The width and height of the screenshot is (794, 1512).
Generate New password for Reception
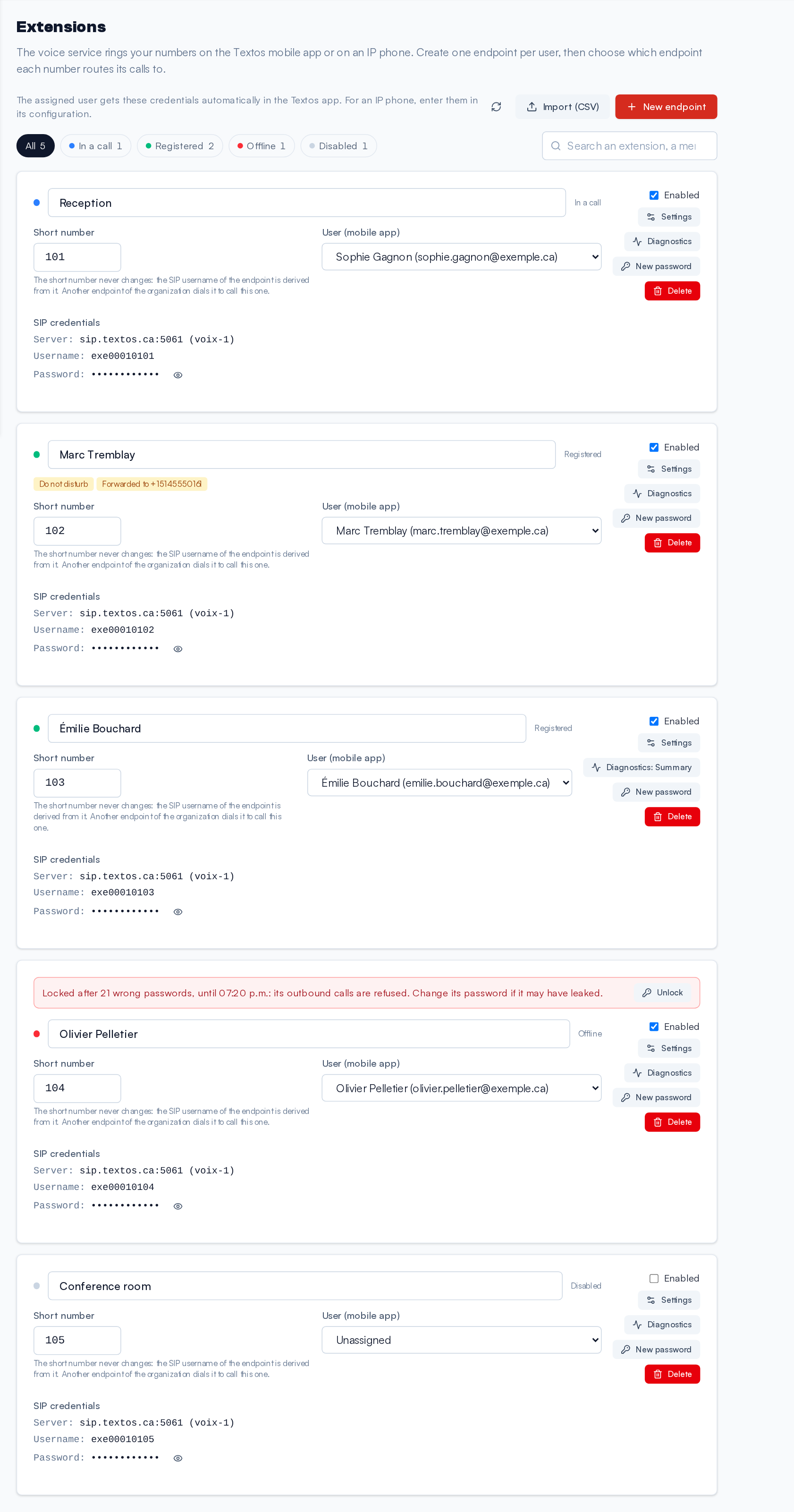pyautogui.click(x=656, y=266)
